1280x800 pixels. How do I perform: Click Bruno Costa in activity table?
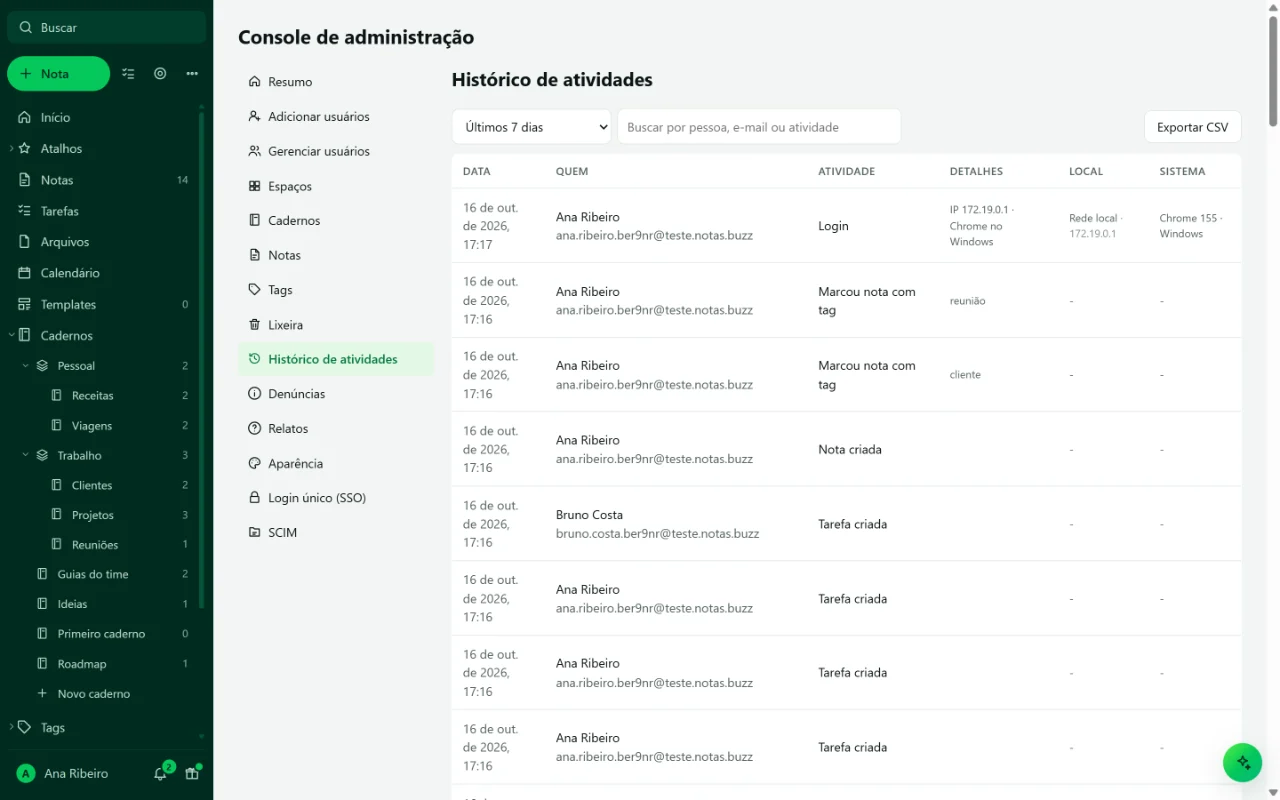(x=589, y=515)
